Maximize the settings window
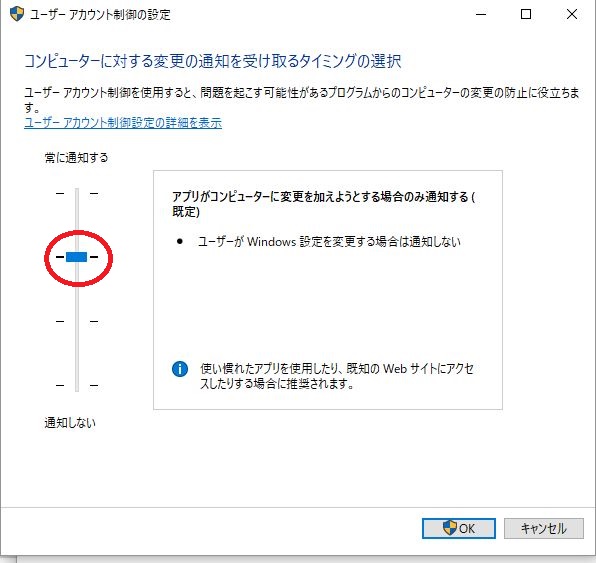The height and width of the screenshot is (563, 596). 526,14
